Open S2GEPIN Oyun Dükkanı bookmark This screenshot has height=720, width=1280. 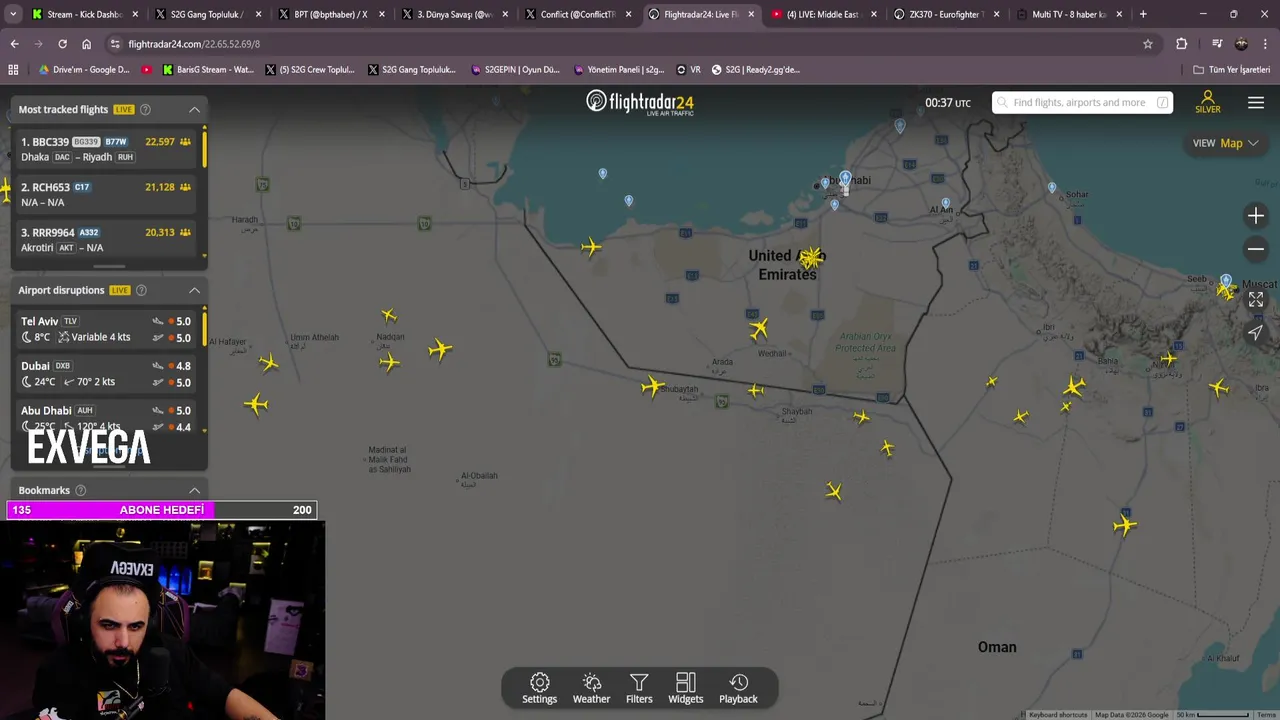coord(514,70)
